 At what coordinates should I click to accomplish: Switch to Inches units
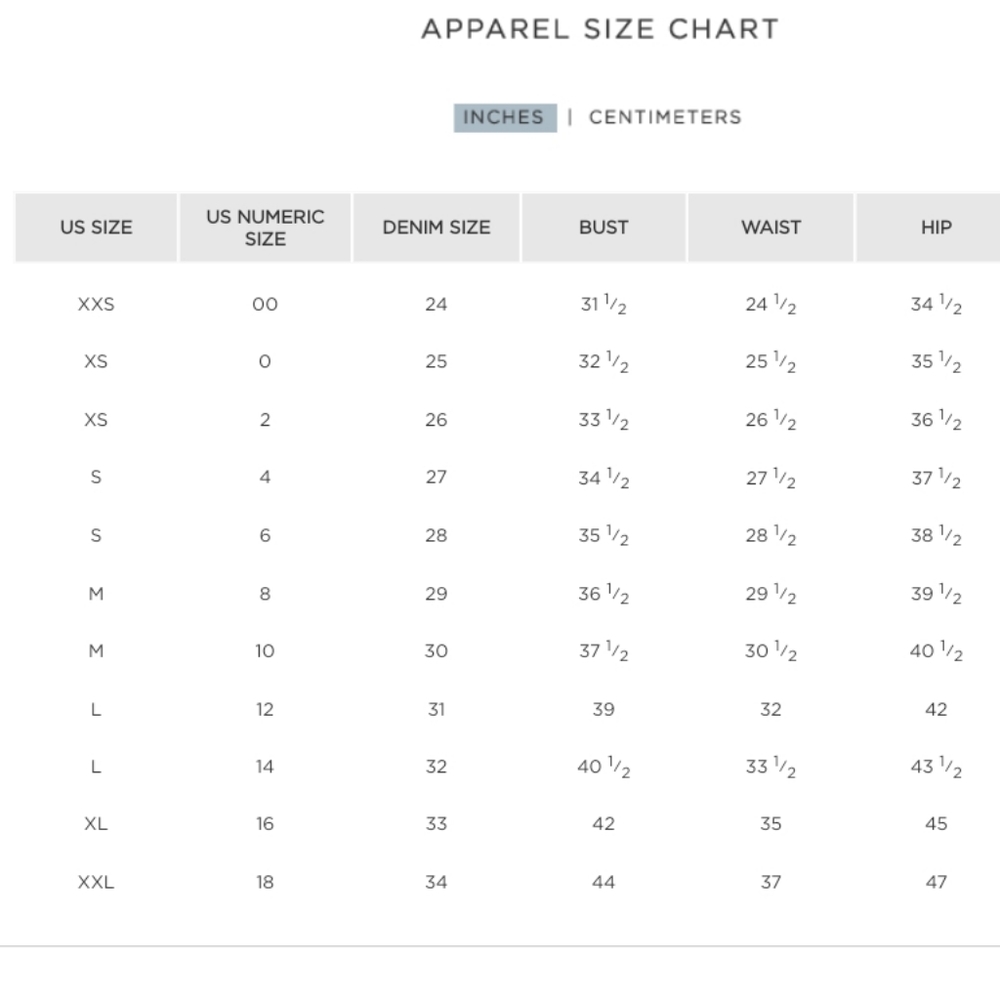click(x=504, y=117)
